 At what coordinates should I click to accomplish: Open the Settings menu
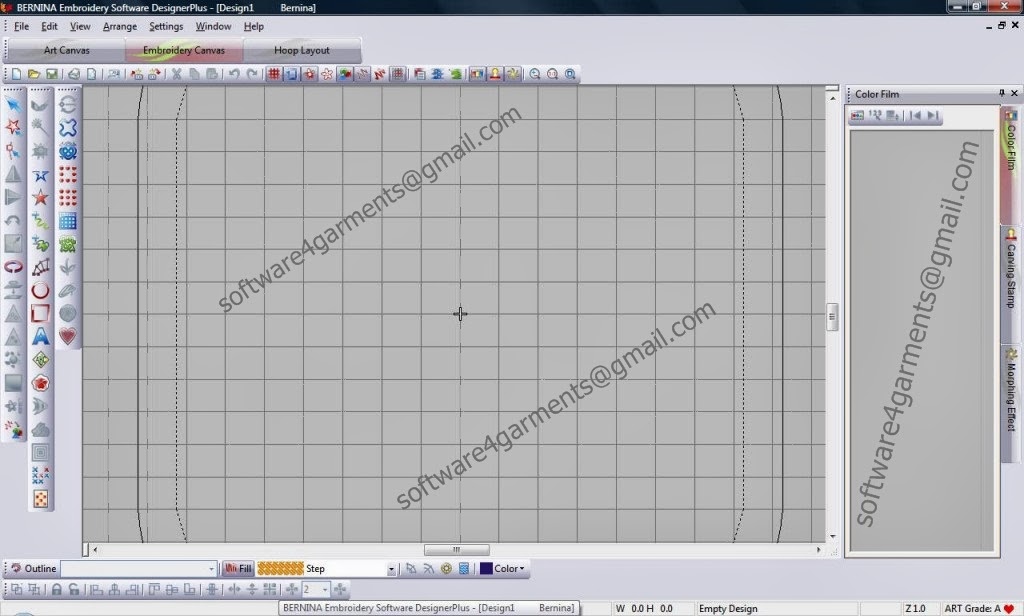[x=166, y=26]
